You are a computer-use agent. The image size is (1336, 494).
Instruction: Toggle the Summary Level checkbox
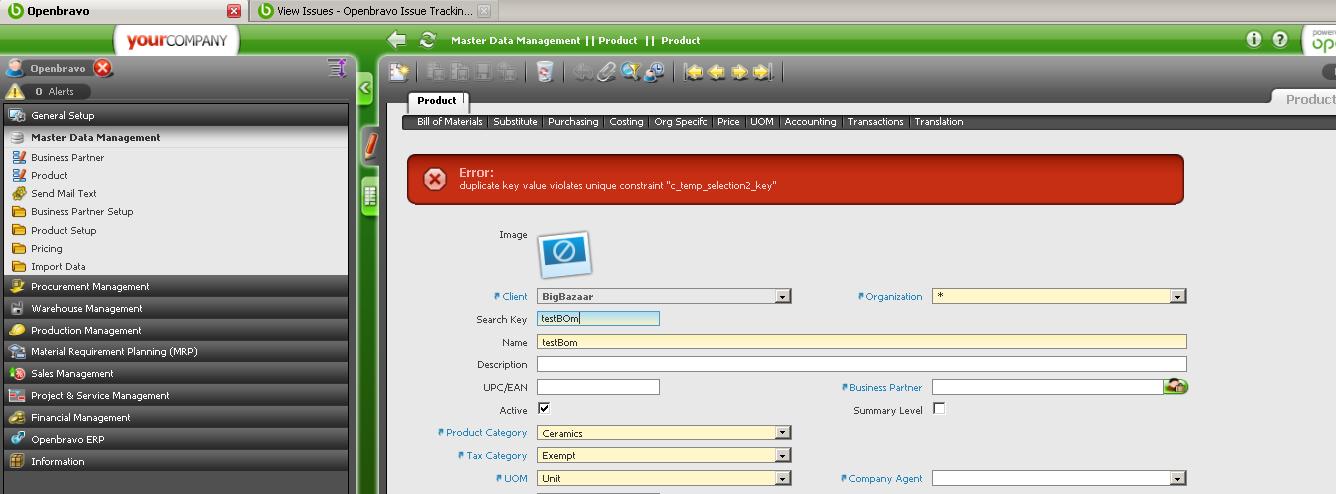pos(939,409)
